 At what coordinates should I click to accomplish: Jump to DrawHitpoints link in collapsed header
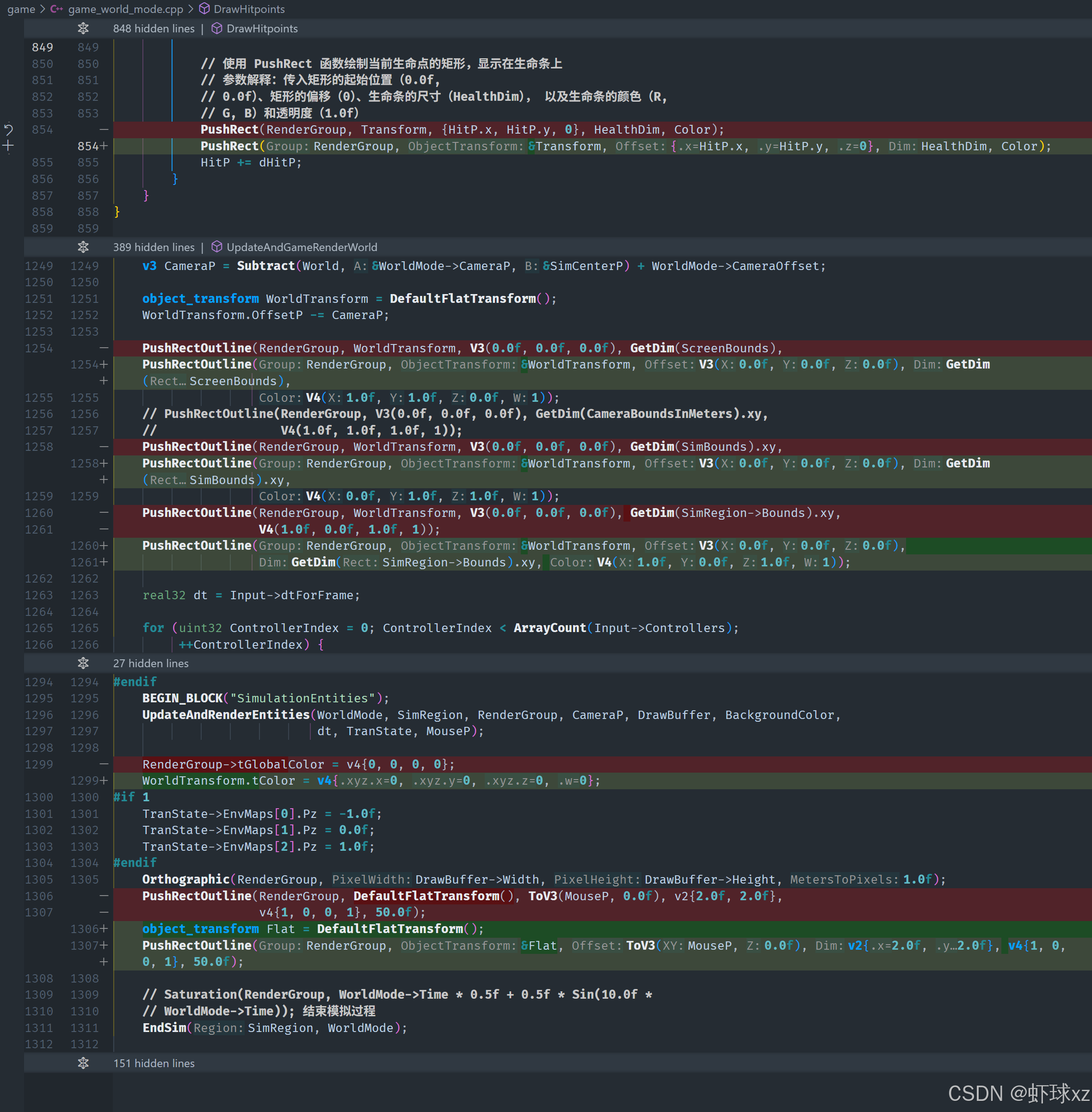(x=262, y=28)
